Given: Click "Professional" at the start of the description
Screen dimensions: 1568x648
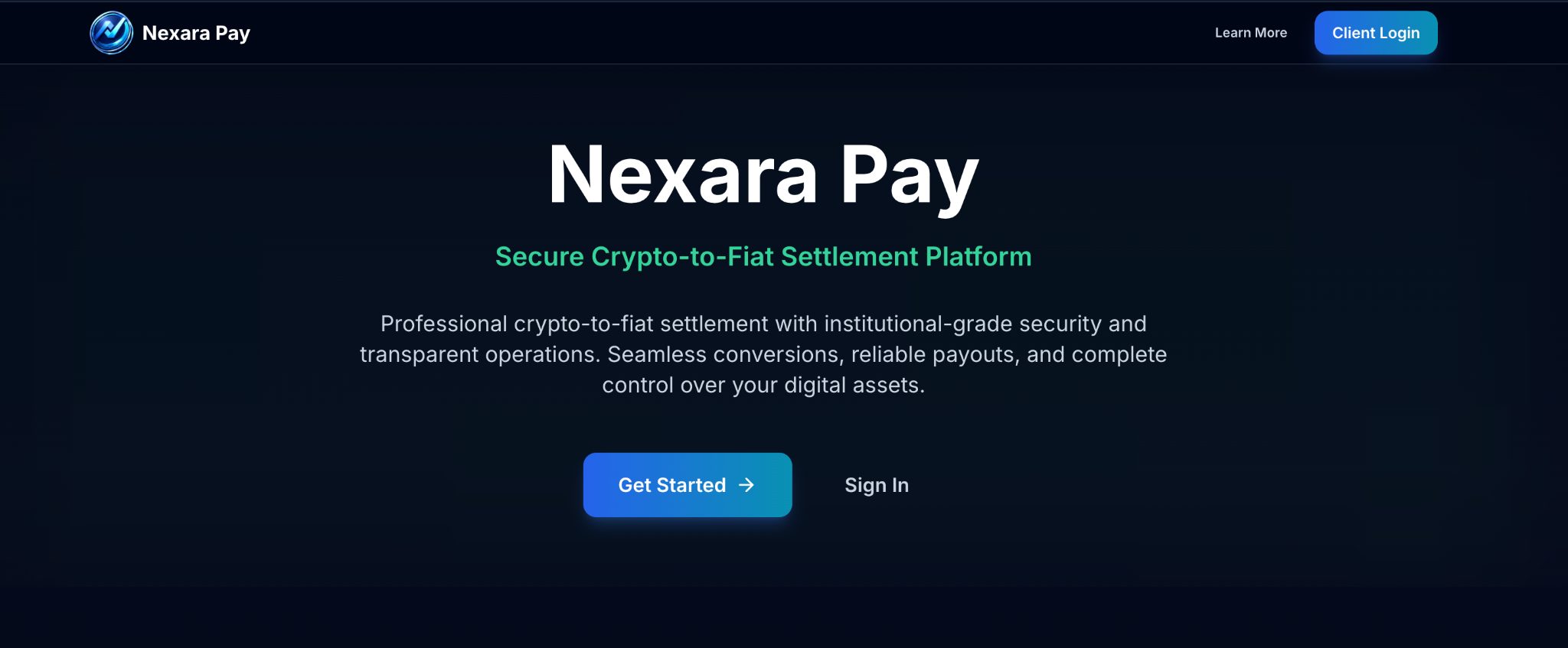Looking at the screenshot, I should [x=443, y=324].
